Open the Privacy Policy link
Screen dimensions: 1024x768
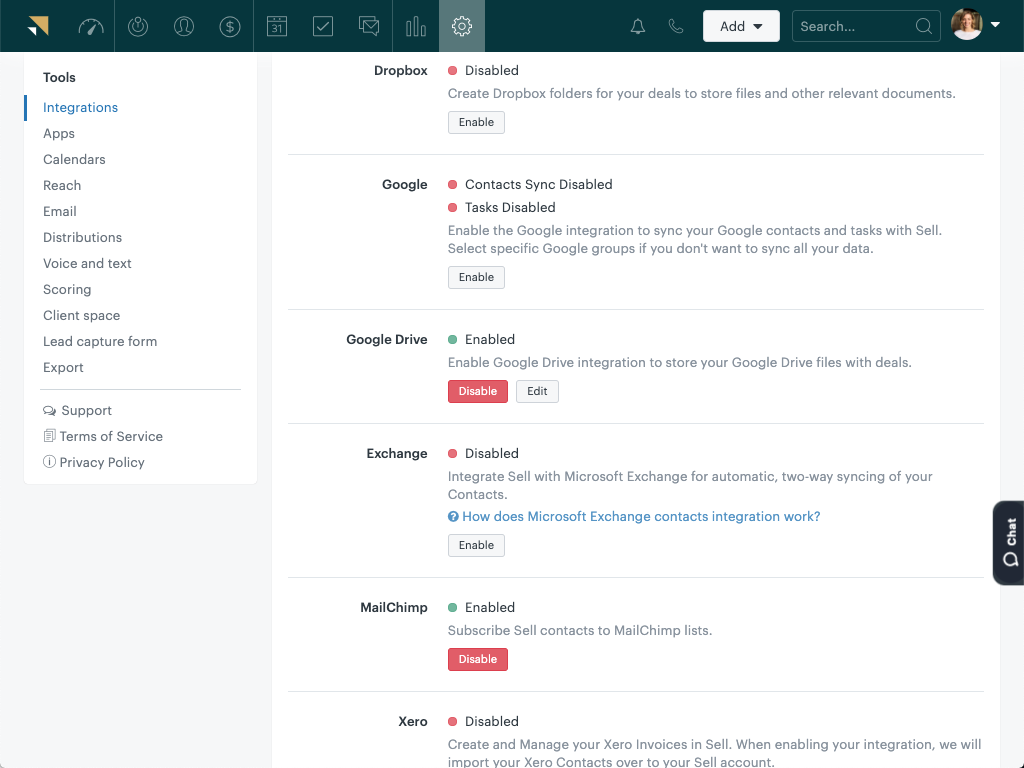pyautogui.click(x=102, y=462)
